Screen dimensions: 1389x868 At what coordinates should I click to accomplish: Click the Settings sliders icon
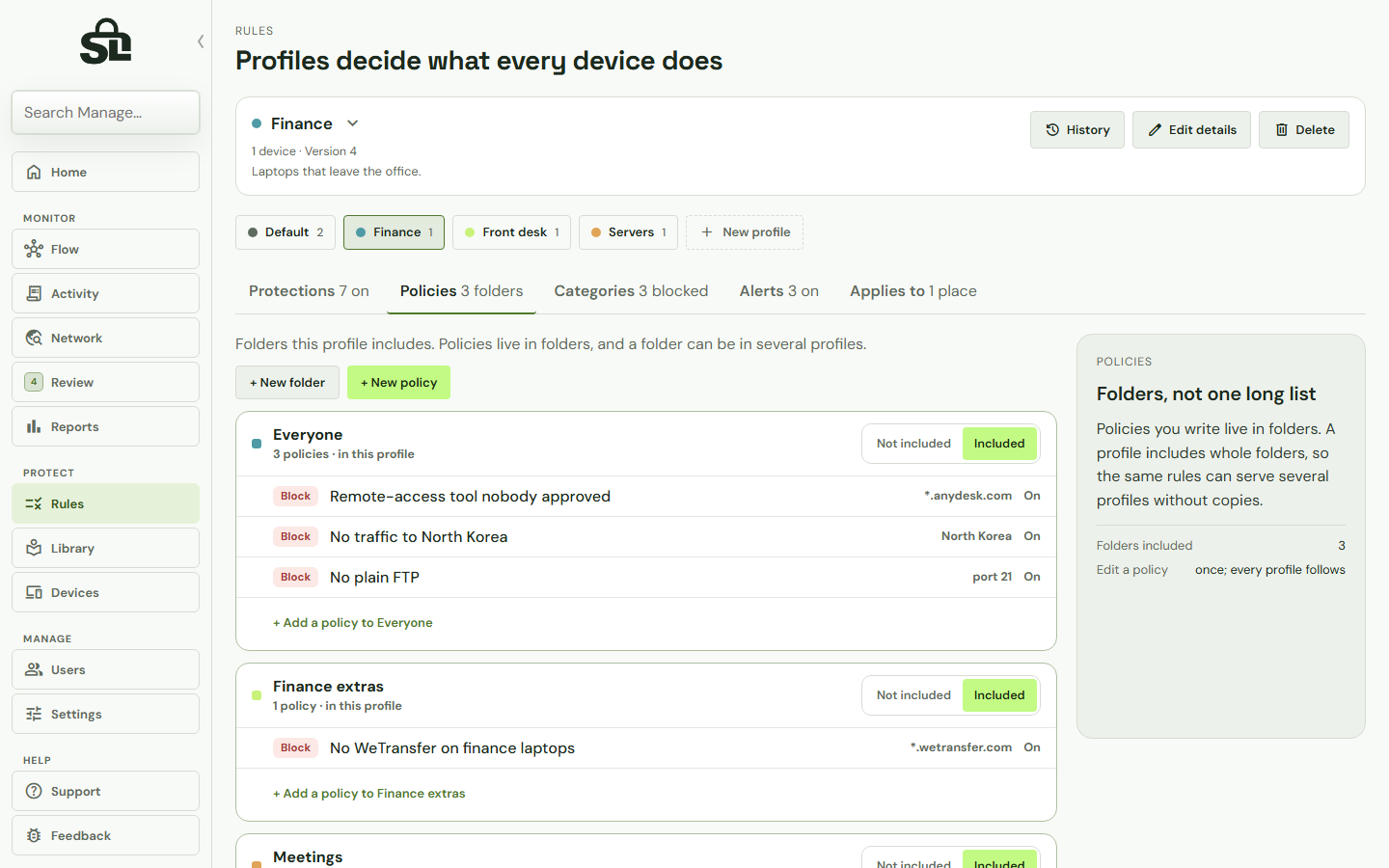34,714
